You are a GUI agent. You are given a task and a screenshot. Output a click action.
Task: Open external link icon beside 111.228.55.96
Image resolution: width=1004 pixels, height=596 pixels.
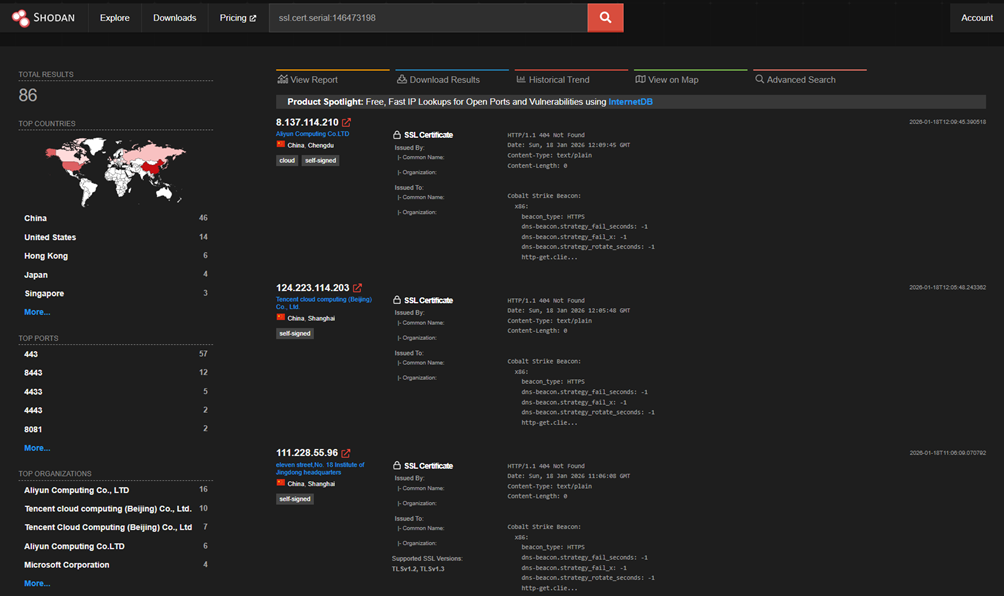point(346,453)
